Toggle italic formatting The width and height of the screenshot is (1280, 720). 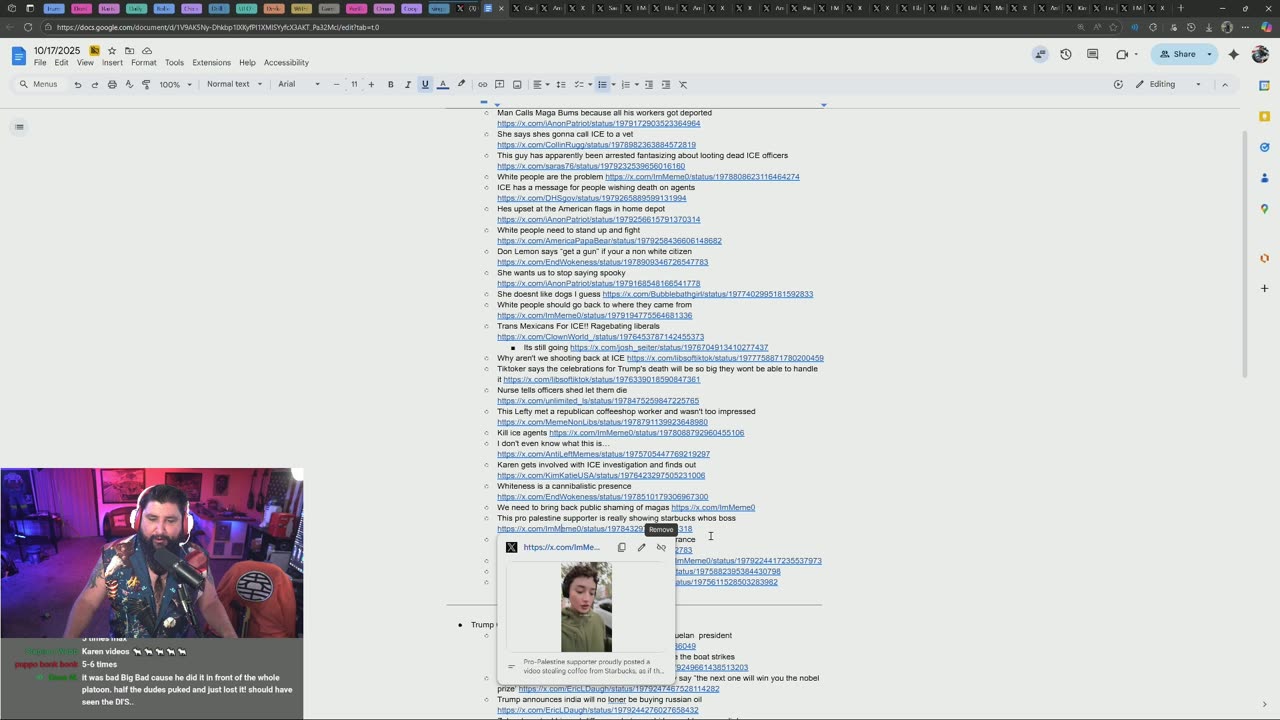(x=407, y=85)
